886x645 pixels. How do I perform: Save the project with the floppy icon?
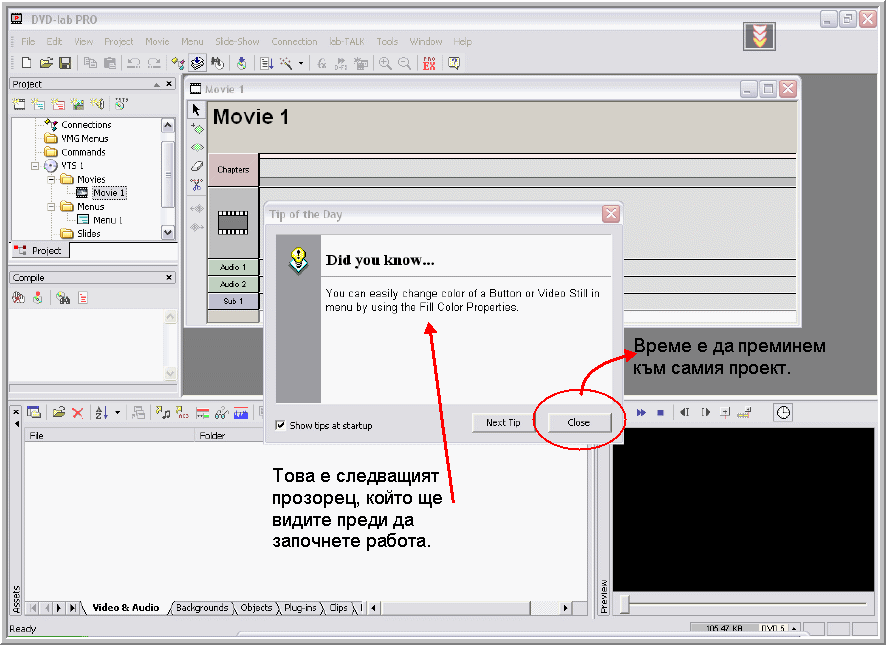65,63
